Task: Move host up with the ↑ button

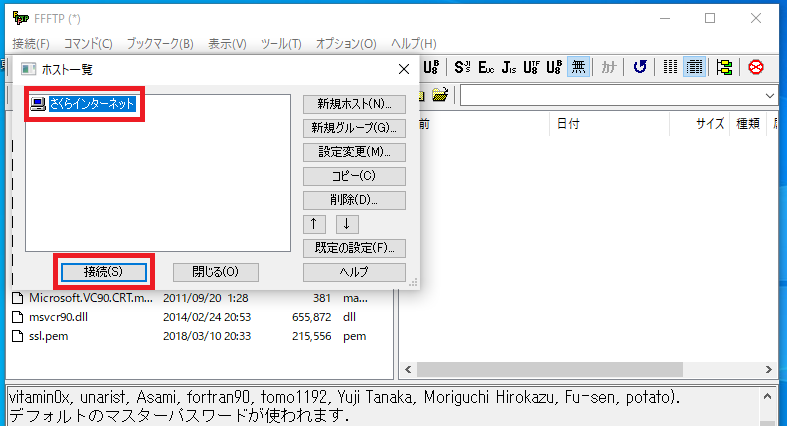Action: 314,224
